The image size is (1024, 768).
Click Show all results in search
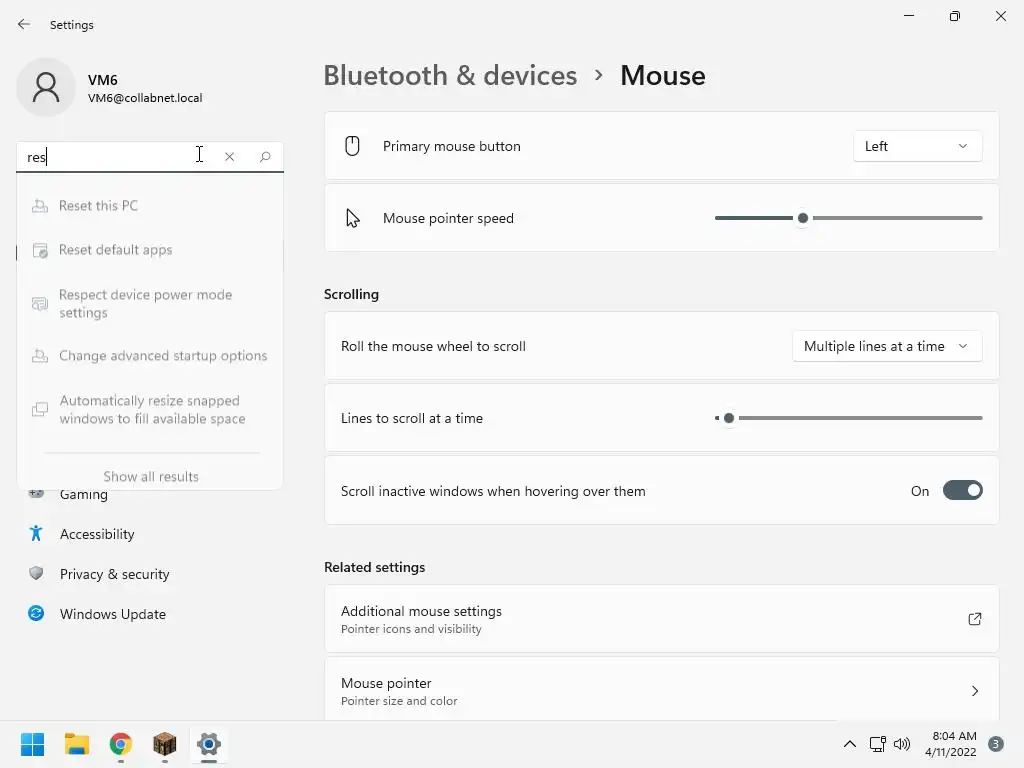click(151, 476)
